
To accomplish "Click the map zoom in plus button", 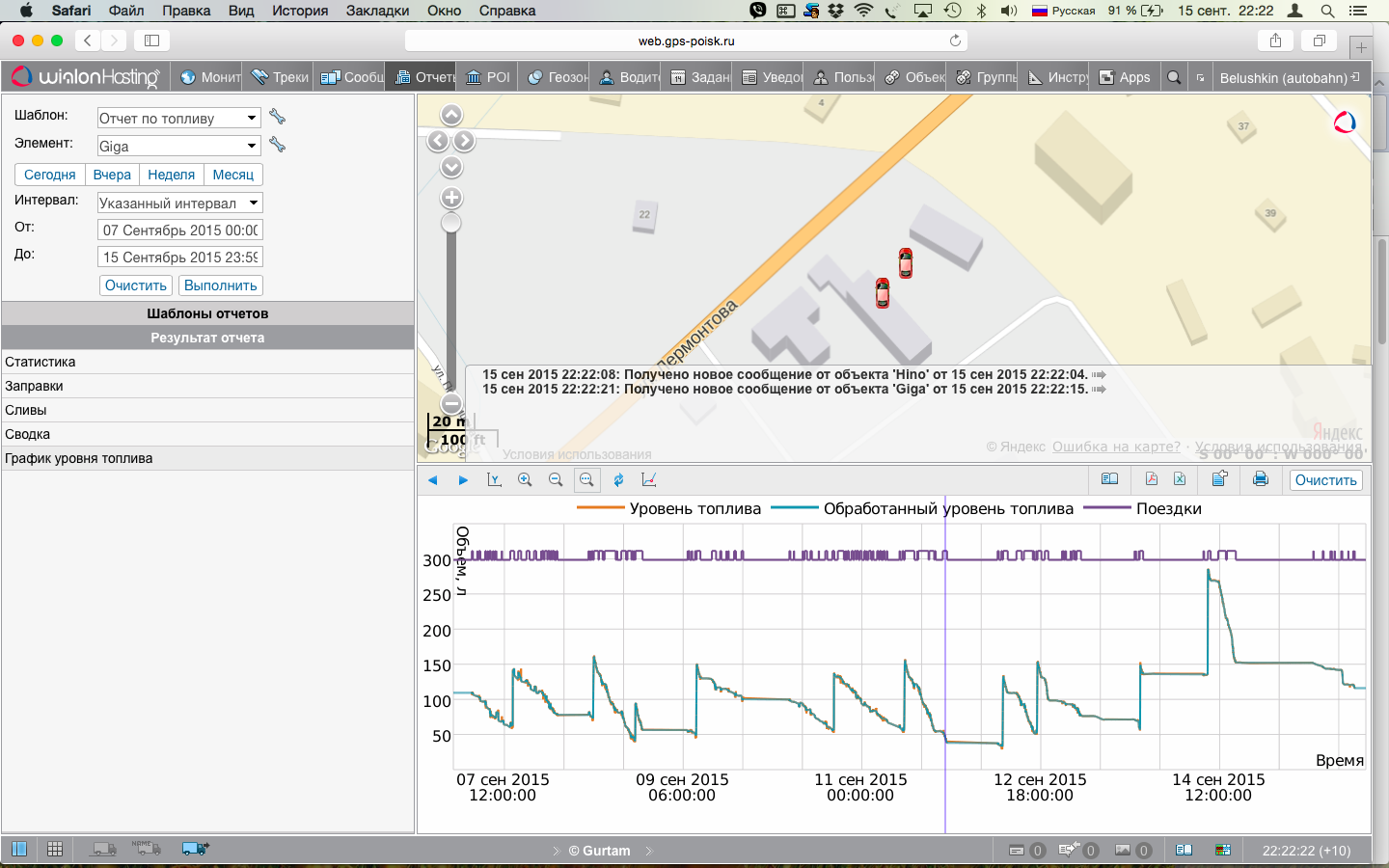I will click(450, 199).
